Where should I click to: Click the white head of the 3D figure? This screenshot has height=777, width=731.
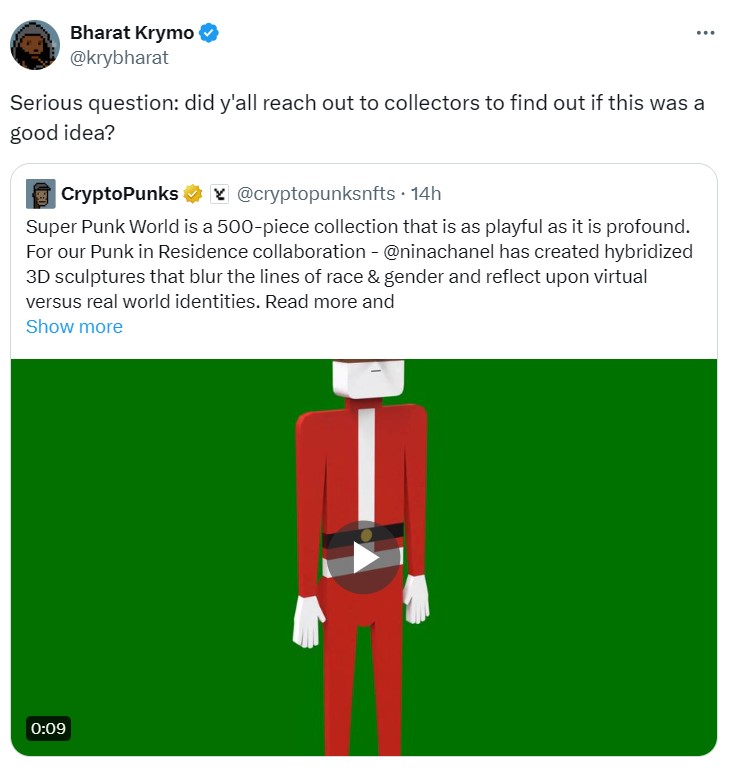pos(368,379)
